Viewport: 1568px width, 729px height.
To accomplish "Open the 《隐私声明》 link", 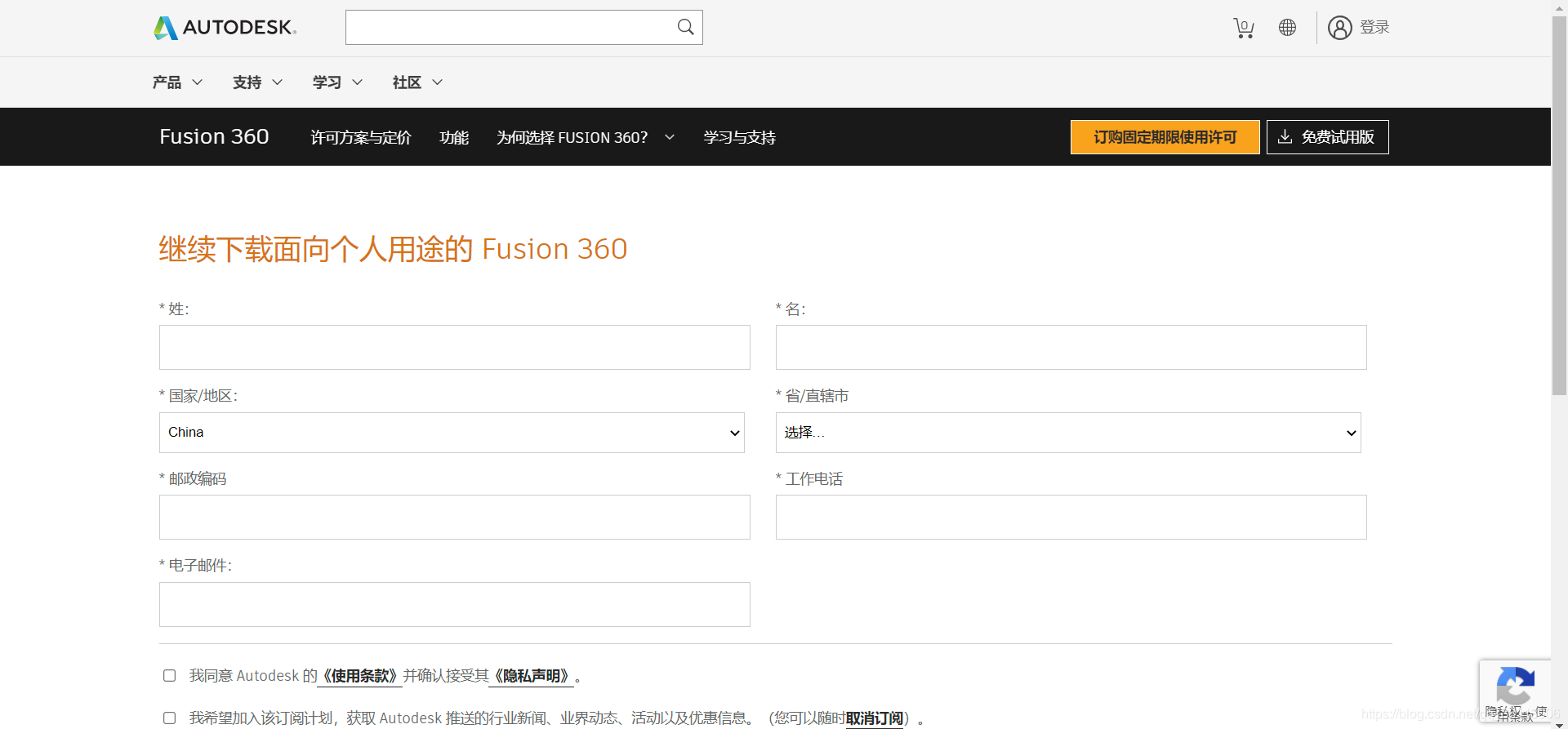I will [532, 676].
